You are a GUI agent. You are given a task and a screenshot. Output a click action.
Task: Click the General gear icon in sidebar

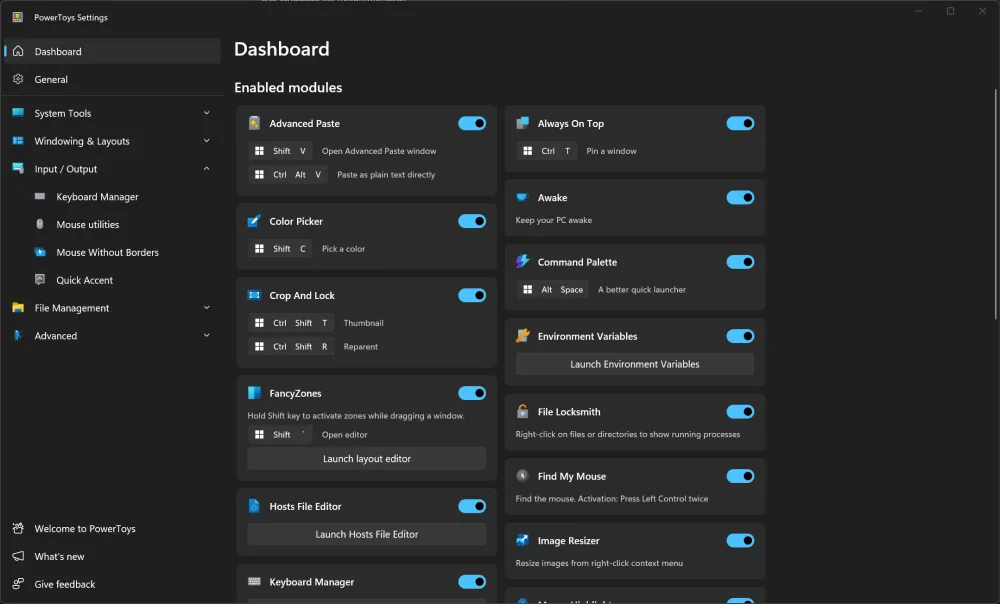[x=18, y=79]
